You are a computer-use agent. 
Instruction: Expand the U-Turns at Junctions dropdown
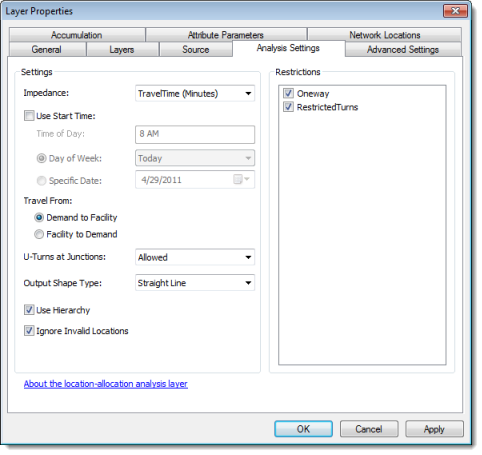pos(195,257)
